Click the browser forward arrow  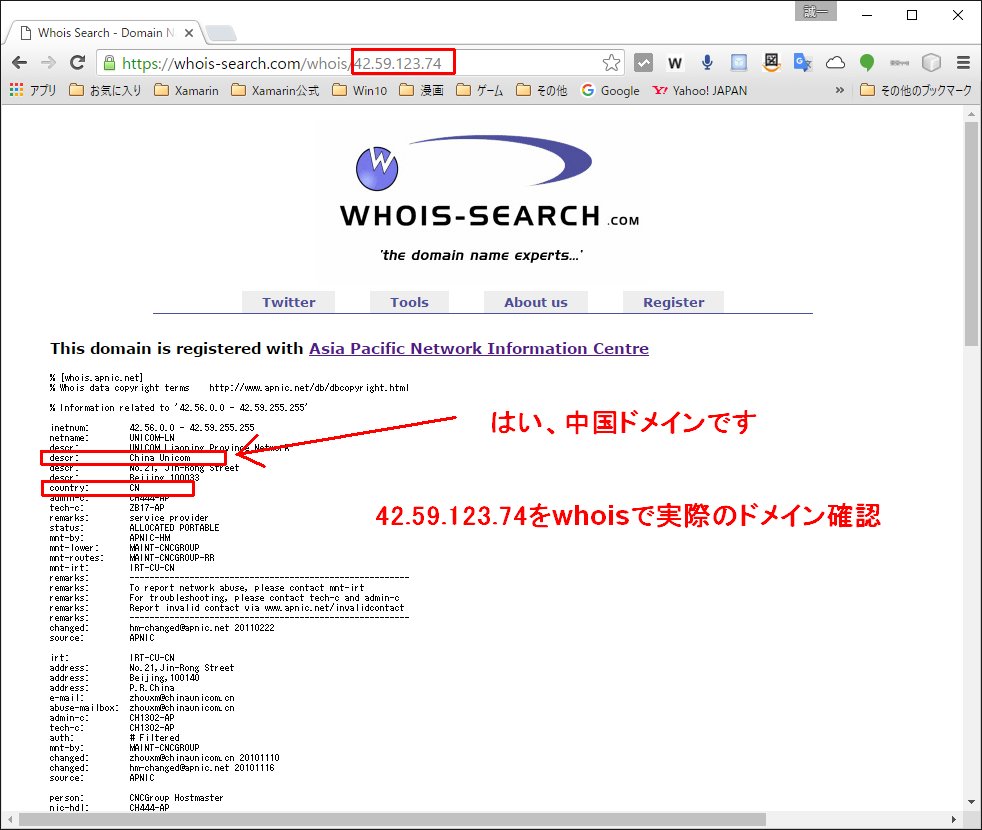click(x=48, y=63)
